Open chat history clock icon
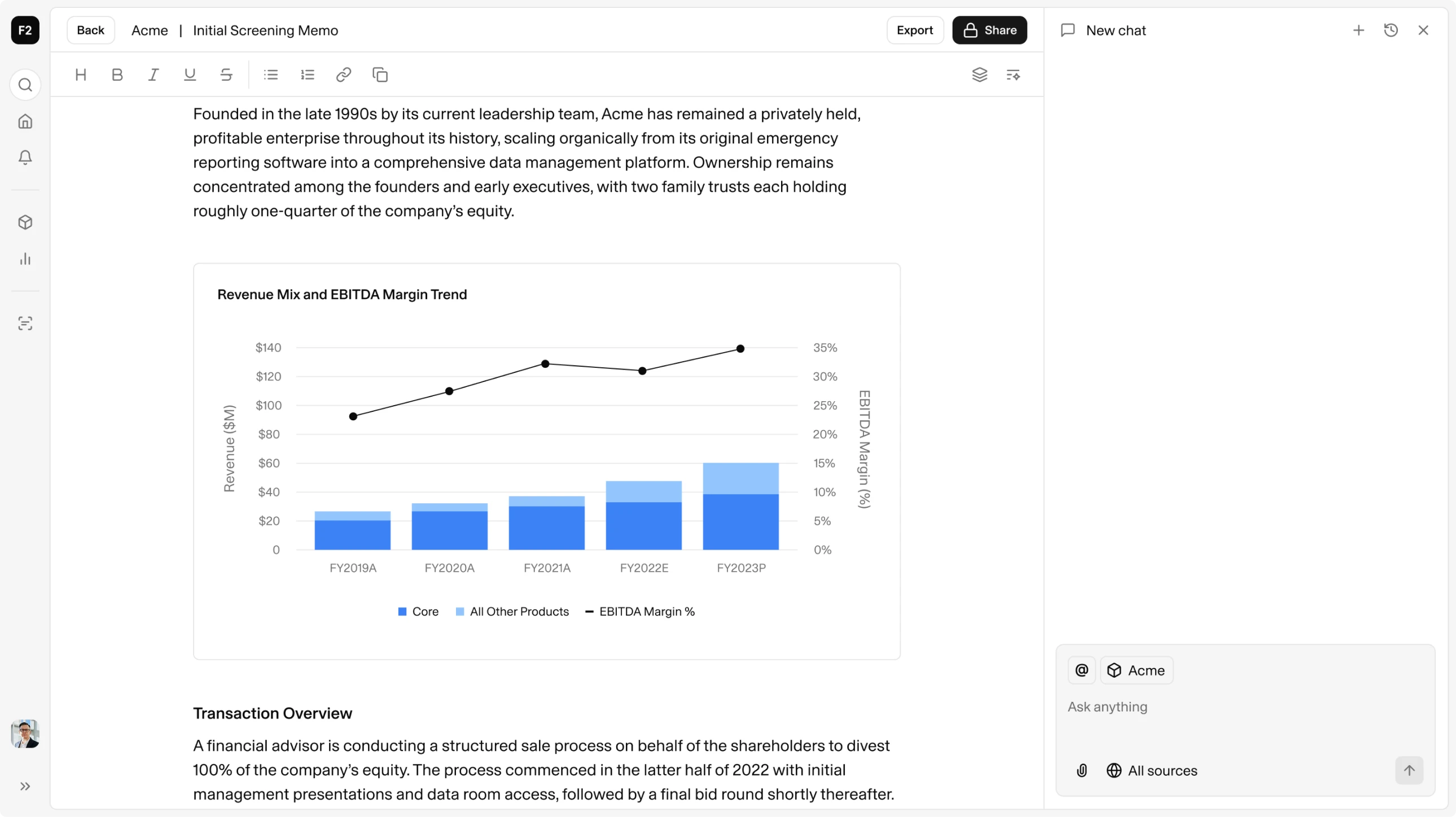 [1391, 30]
